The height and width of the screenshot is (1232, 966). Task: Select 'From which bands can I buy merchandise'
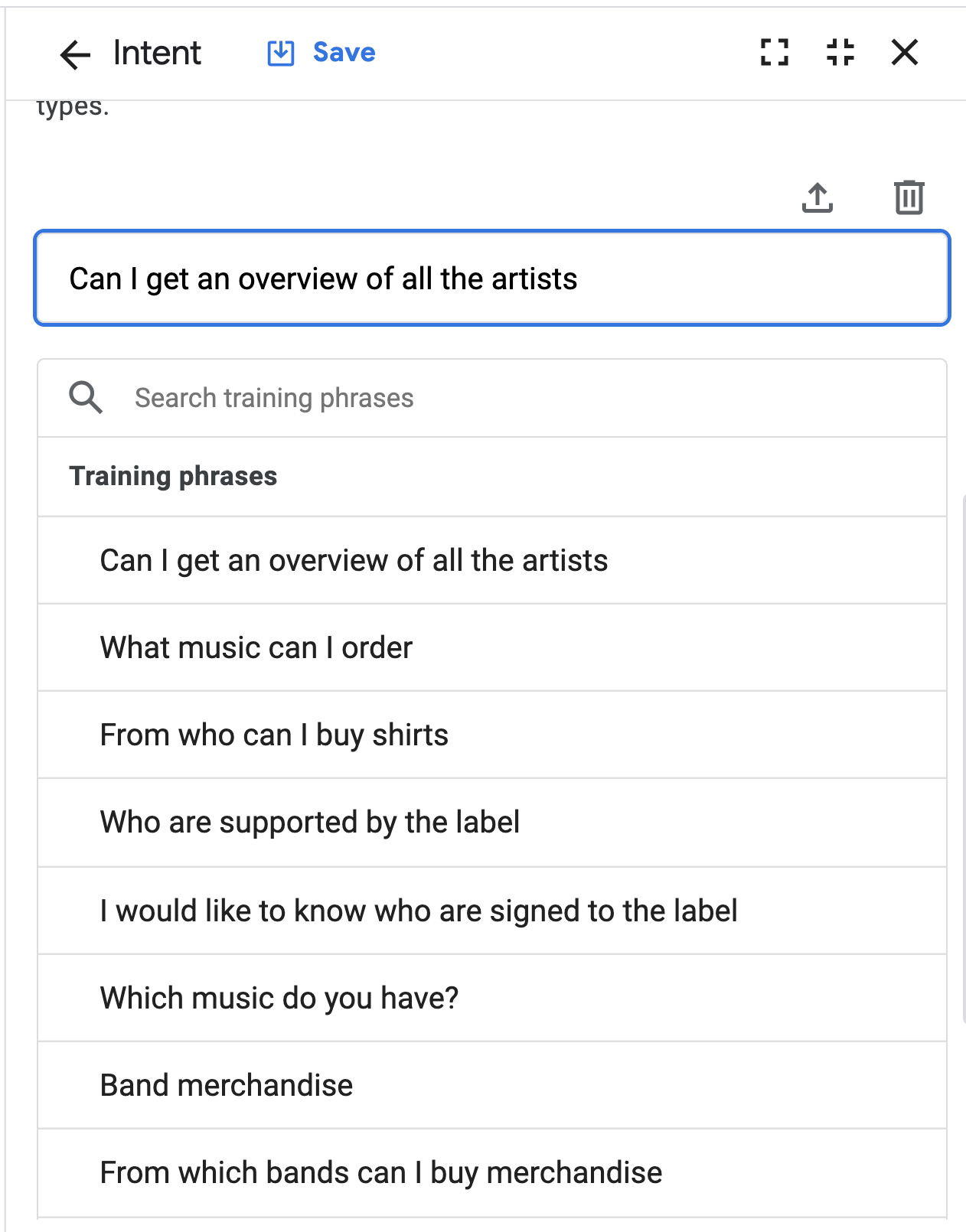tap(381, 1173)
